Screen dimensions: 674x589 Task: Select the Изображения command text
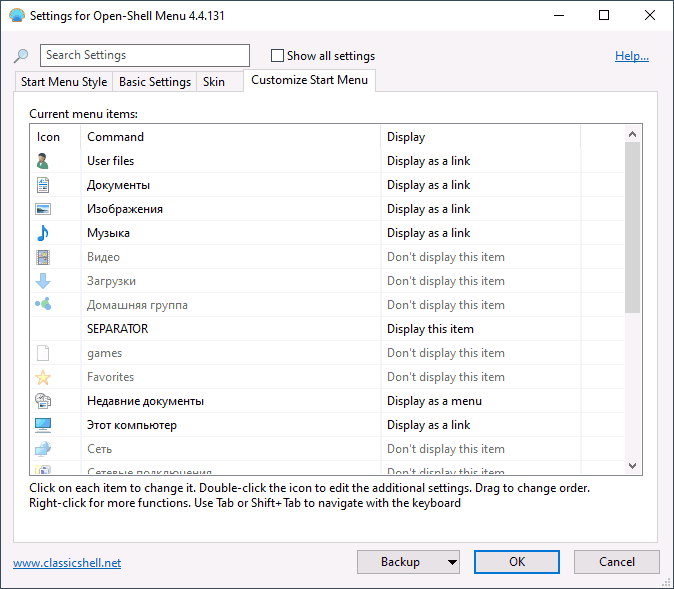click(x=125, y=209)
